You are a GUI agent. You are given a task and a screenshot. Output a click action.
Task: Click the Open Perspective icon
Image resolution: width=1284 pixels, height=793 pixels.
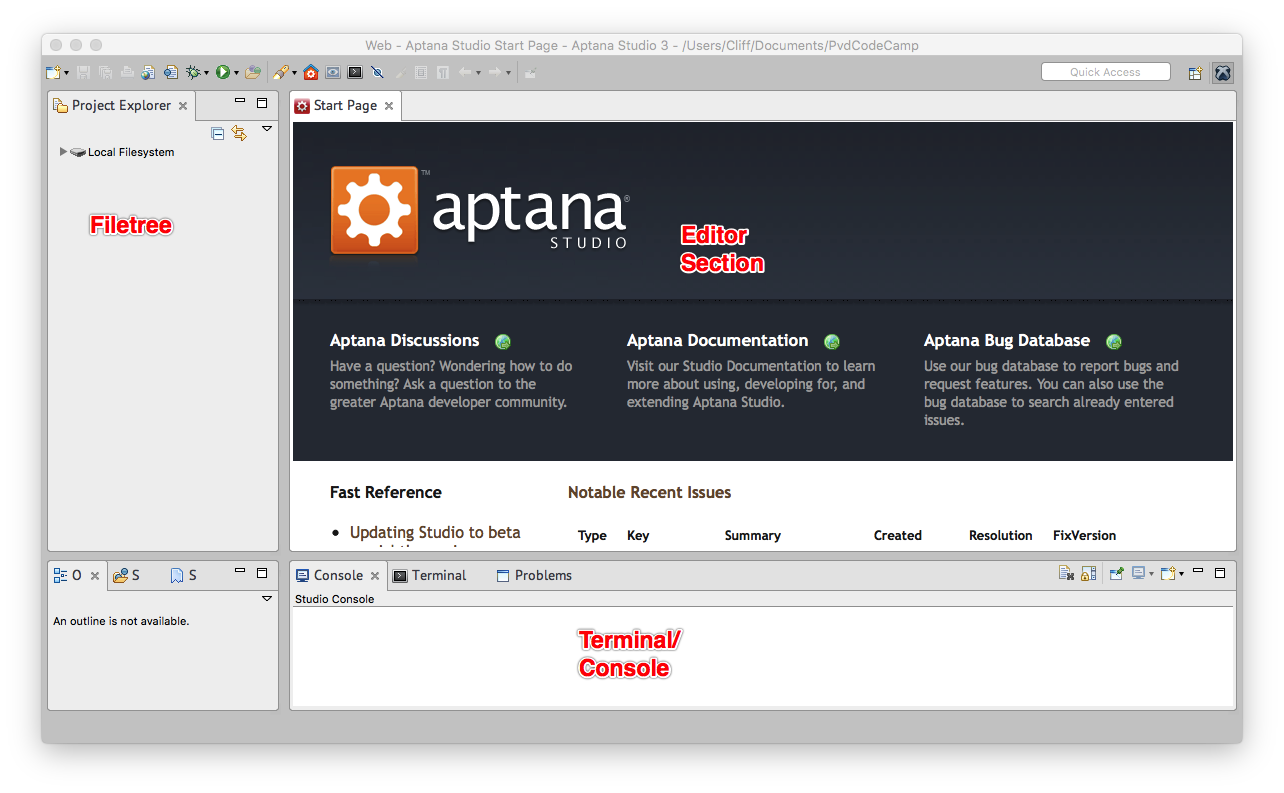point(1195,73)
